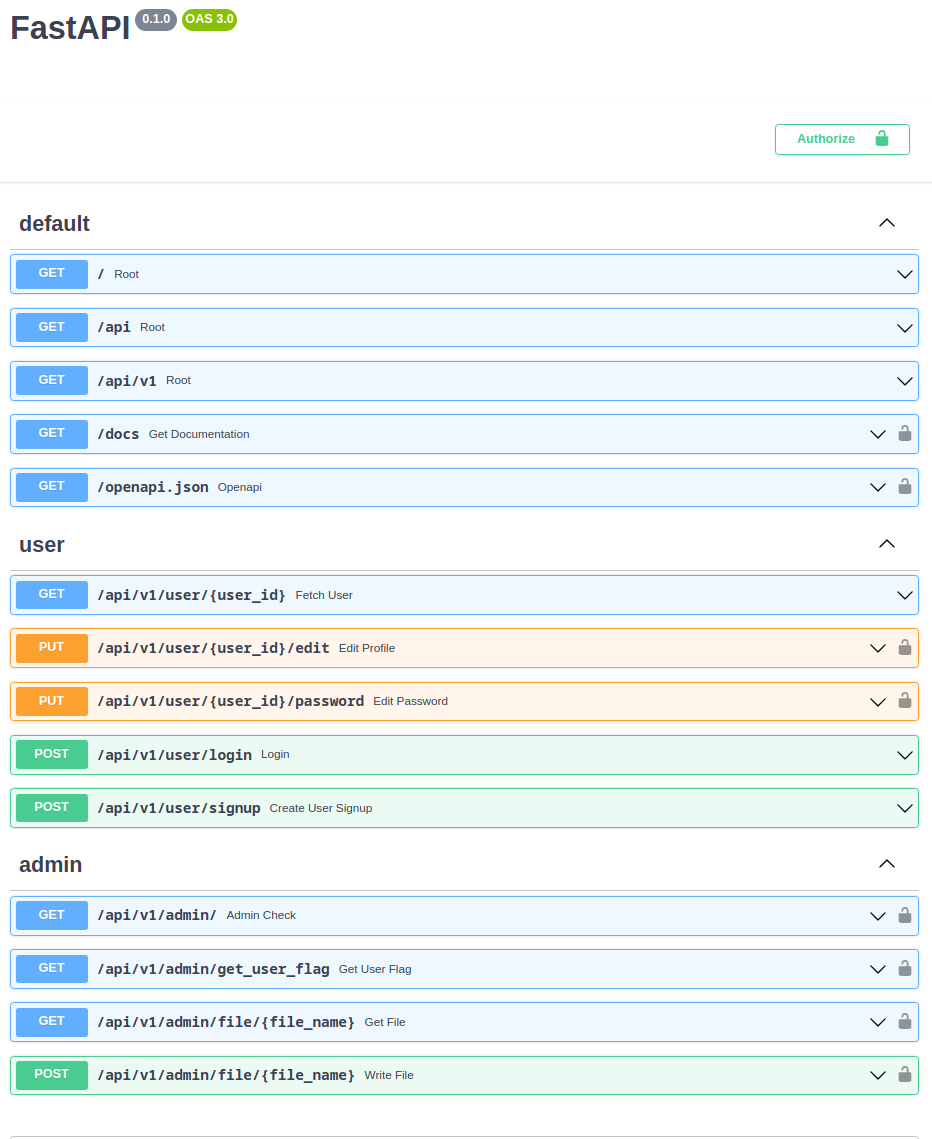Image resolution: width=932 pixels, height=1139 pixels.
Task: Click the lock icon on /docs row
Action: point(904,434)
